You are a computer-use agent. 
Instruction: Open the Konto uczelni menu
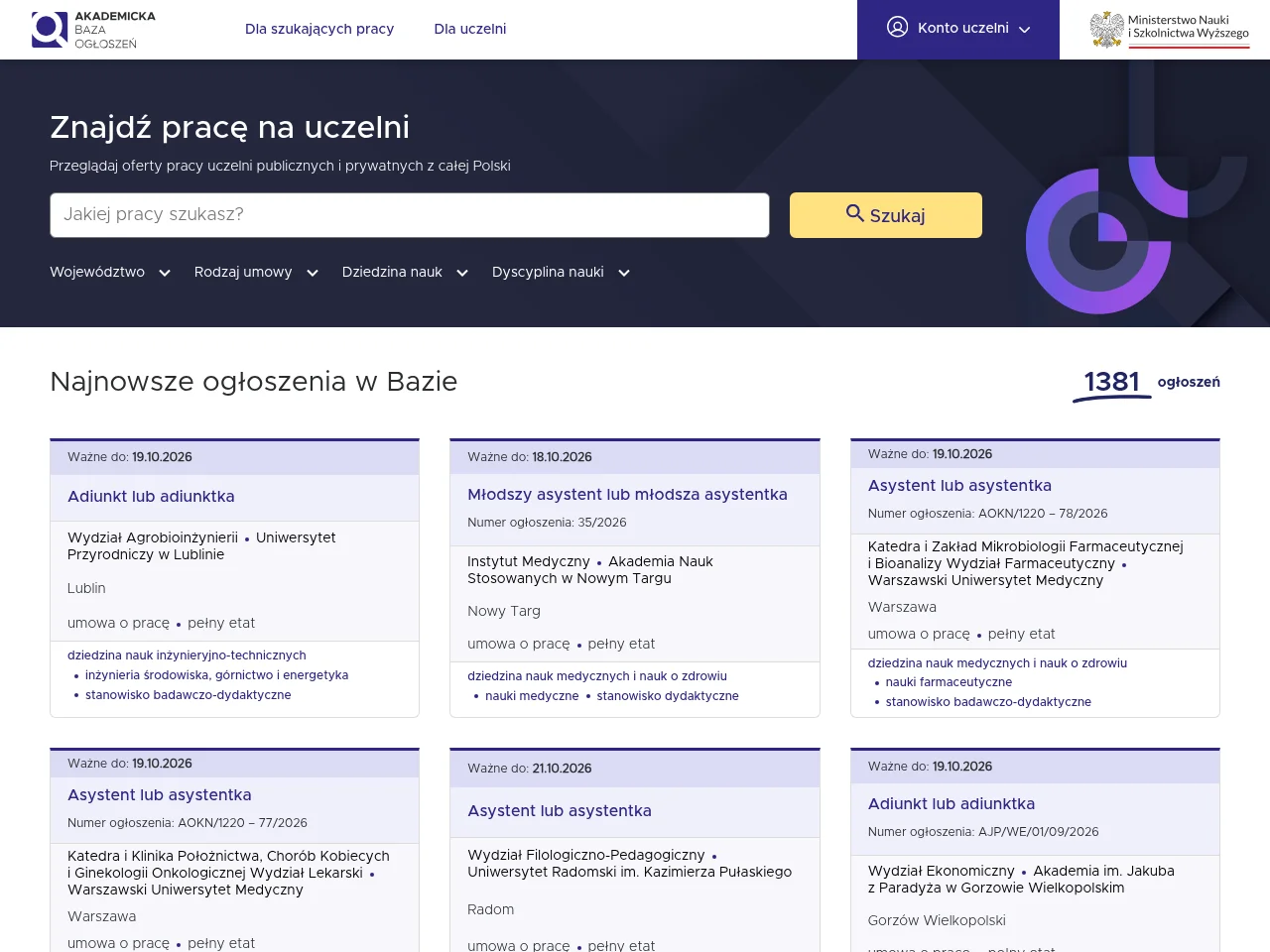pyautogui.click(x=958, y=30)
